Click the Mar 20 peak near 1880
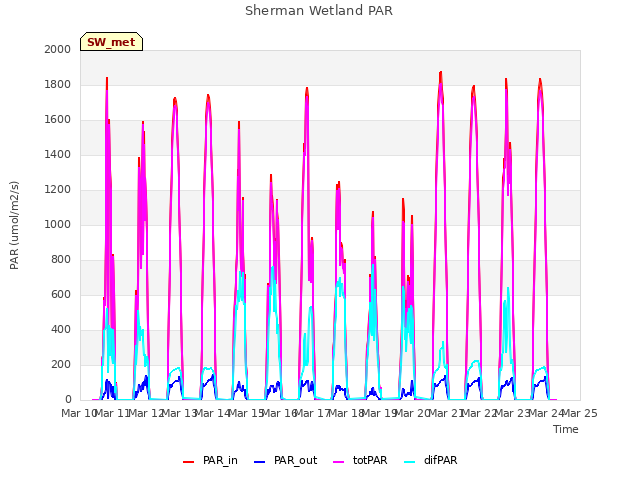640x480 pixels. (x=441, y=72)
